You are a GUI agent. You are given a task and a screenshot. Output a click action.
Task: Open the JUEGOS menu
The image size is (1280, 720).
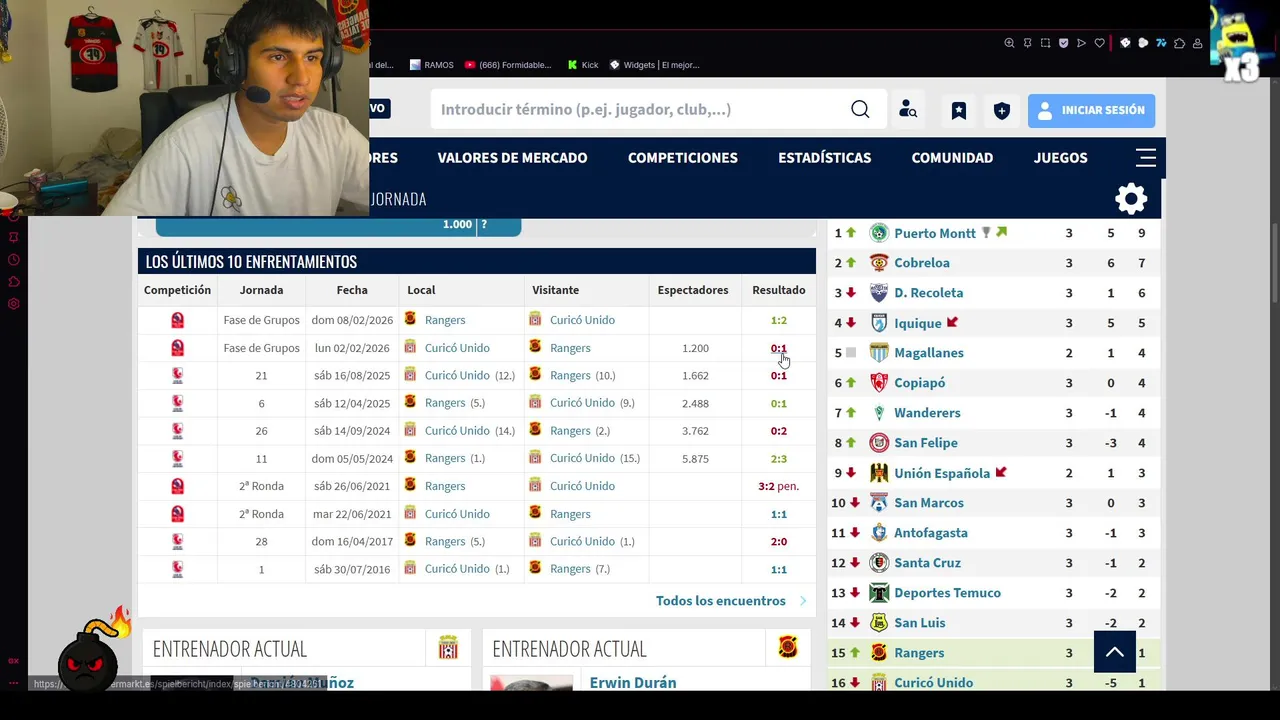tap(1060, 158)
